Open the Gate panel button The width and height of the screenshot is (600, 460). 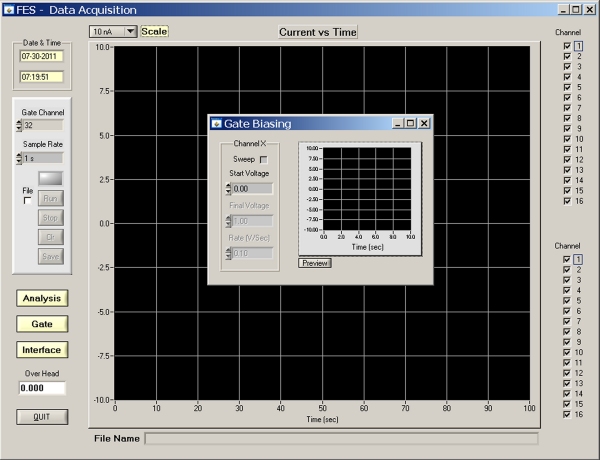43,324
